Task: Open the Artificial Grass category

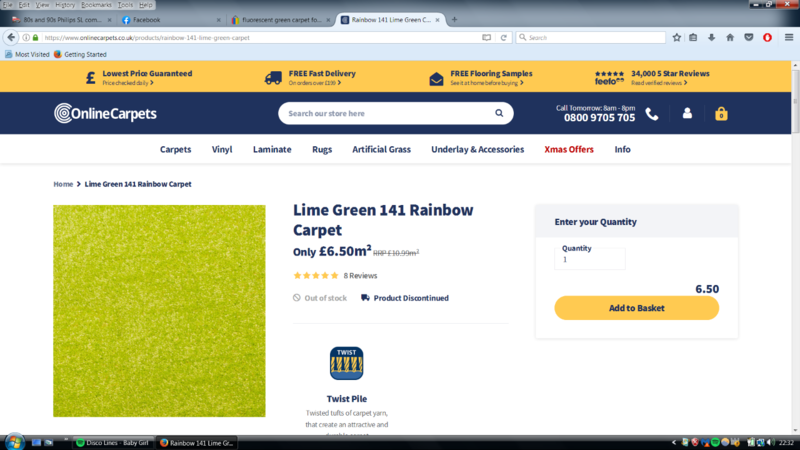Action: pyautogui.click(x=381, y=149)
